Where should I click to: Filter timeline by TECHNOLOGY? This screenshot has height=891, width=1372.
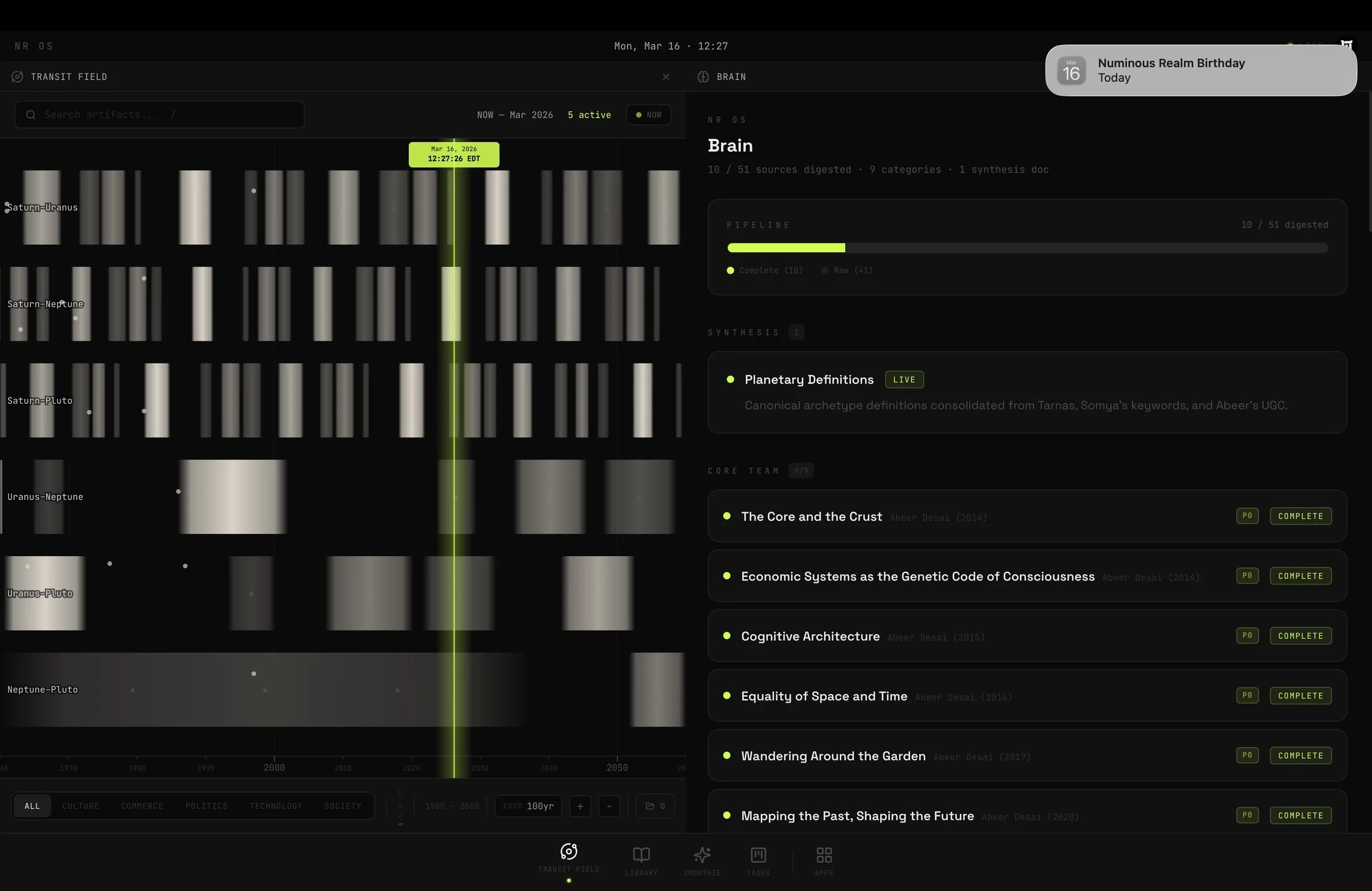275,807
